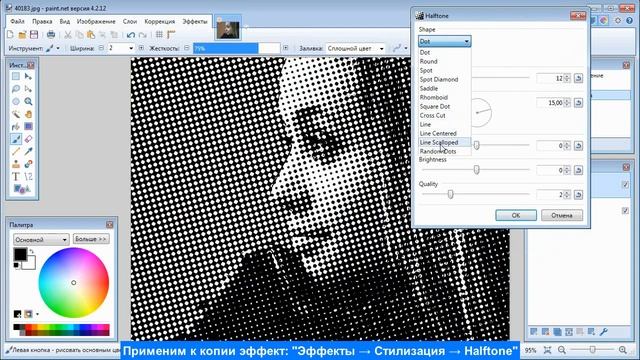Click the Print icon
The image size is (640, 360).
click(51, 35)
